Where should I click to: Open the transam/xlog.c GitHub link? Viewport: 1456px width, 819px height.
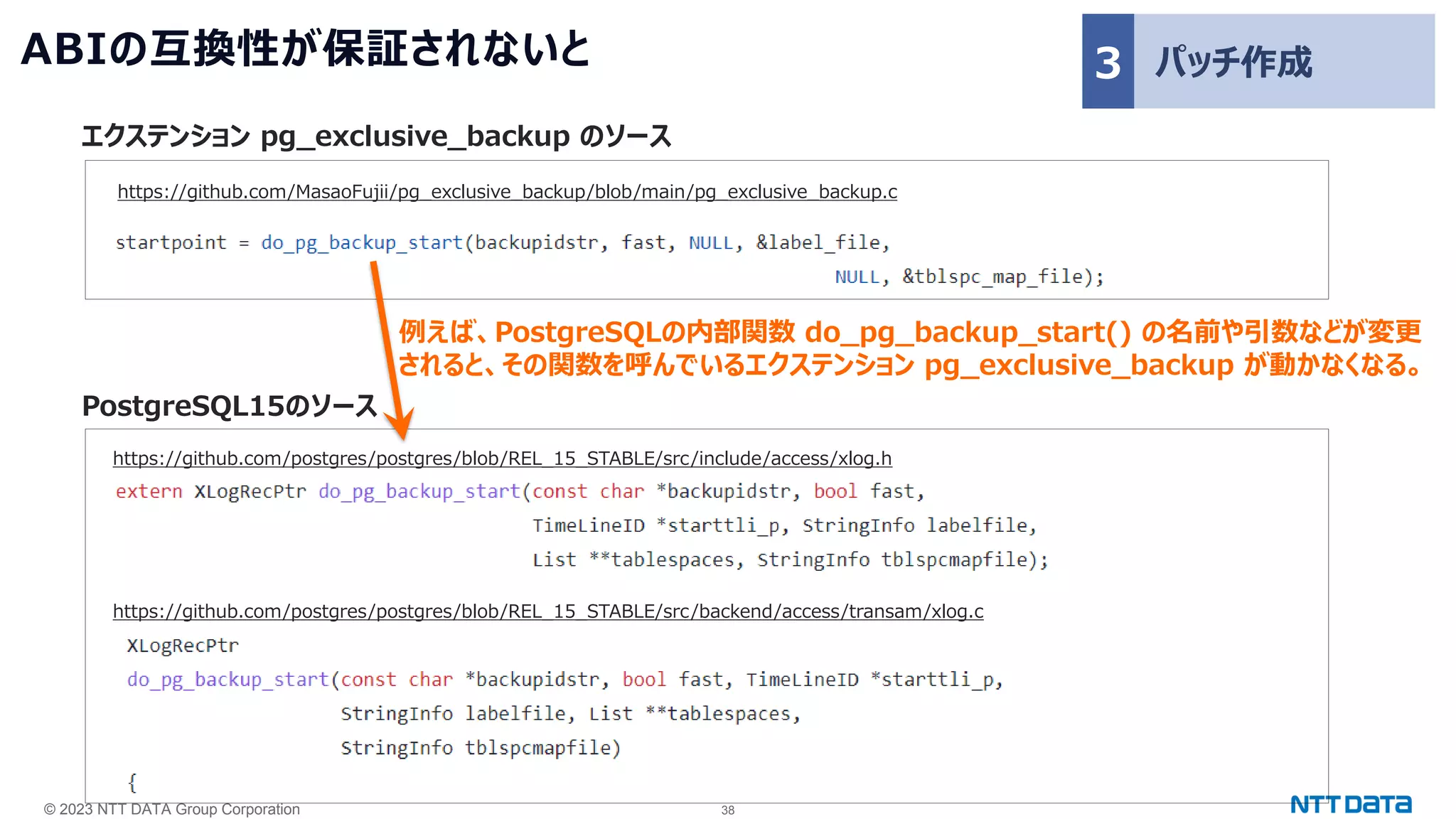click(x=548, y=611)
